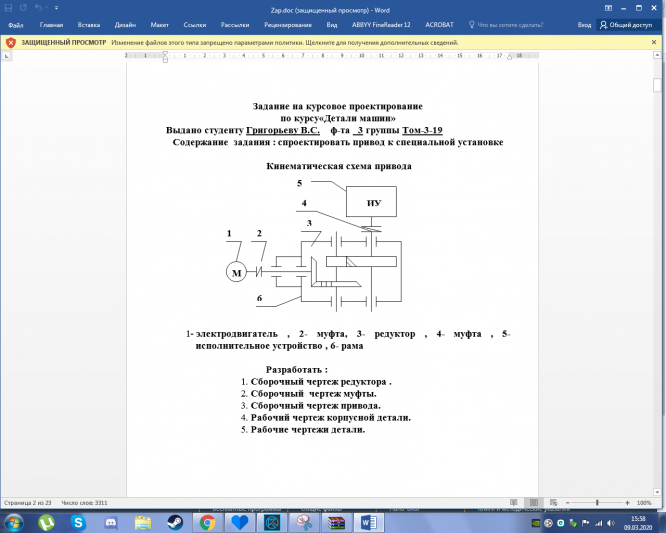Click the Вход sign-in button
The image size is (666, 533).
tap(584, 25)
